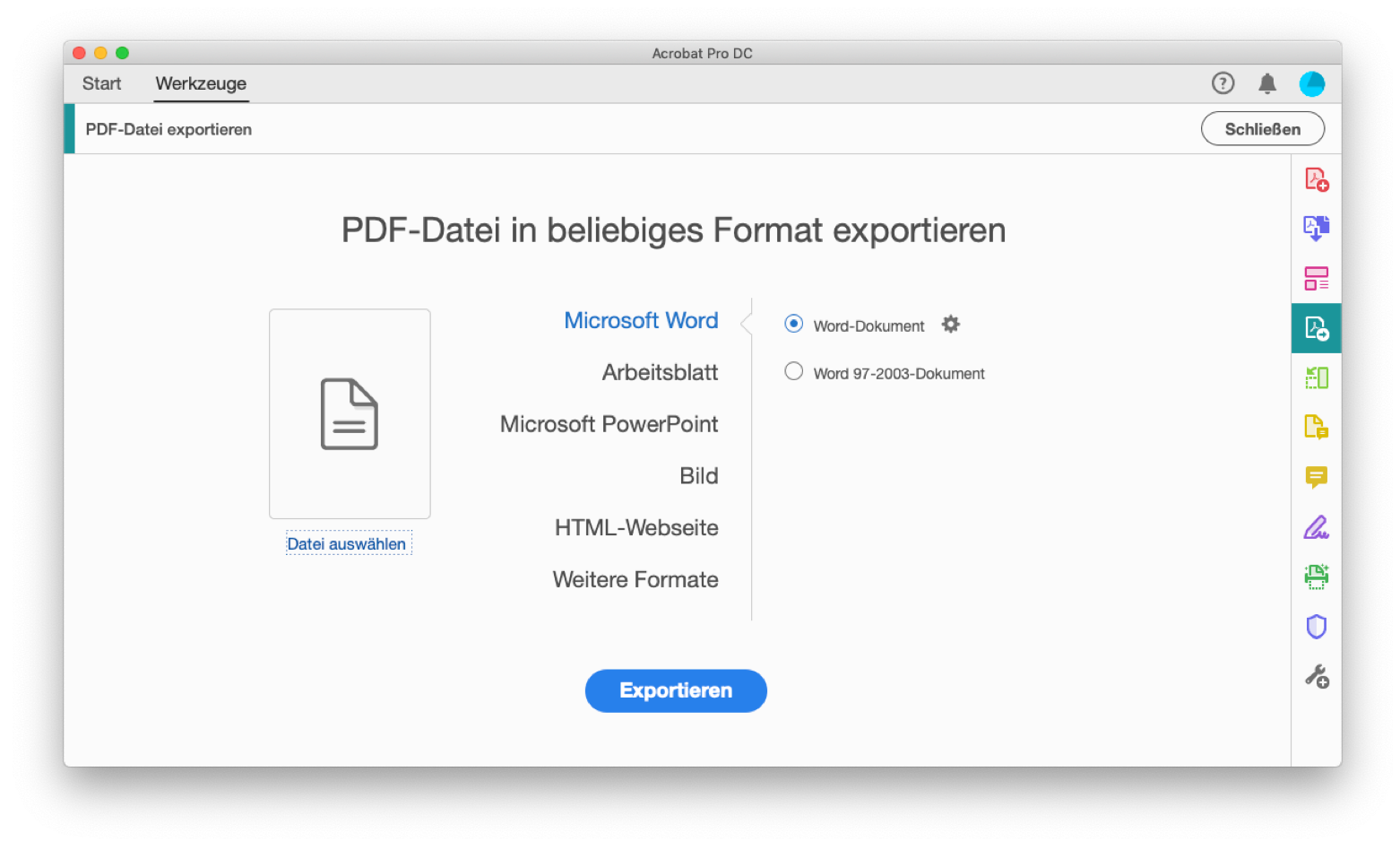Expand the Bild export format options
The image size is (1400, 850).
[x=698, y=476]
